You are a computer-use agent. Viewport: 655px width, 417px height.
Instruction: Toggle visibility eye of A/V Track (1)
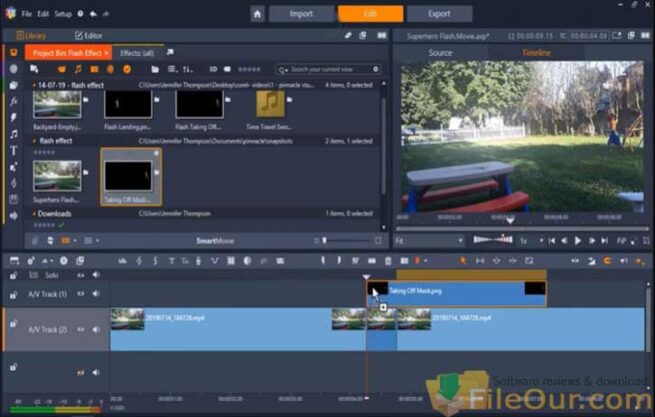tap(81, 294)
